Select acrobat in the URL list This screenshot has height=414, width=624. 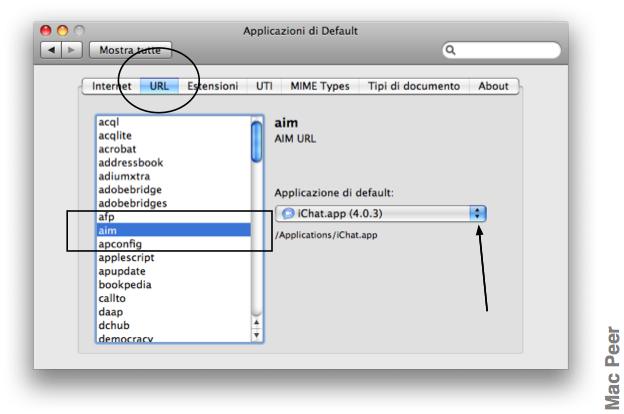point(174,149)
